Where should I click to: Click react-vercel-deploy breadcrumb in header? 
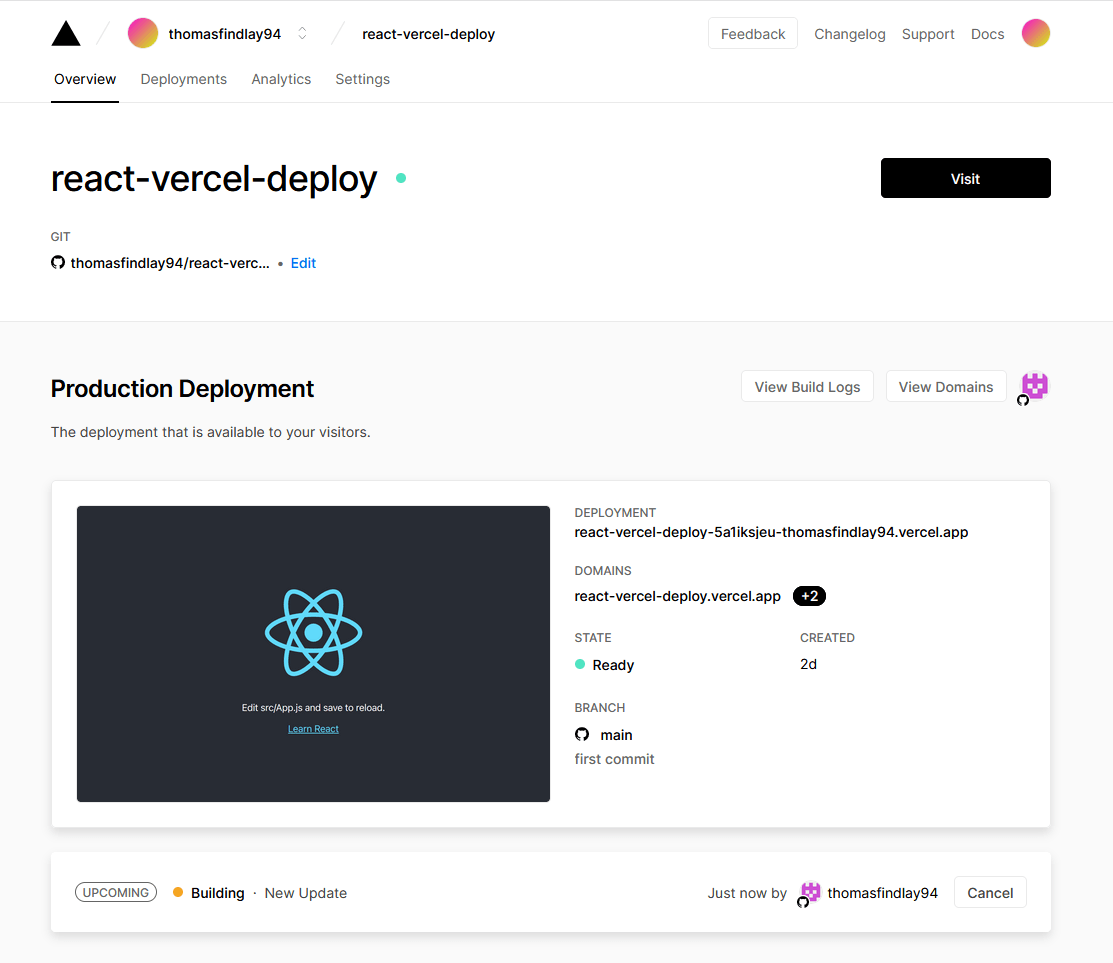pos(428,34)
